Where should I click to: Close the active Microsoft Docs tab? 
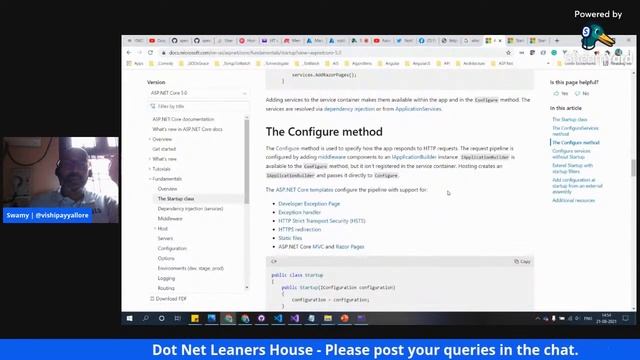point(500,41)
